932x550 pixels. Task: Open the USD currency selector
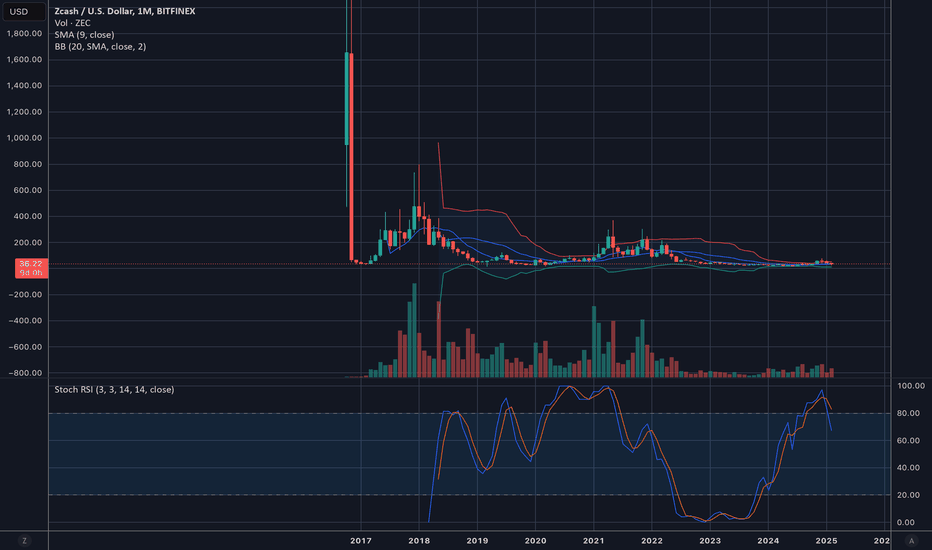[x=23, y=11]
